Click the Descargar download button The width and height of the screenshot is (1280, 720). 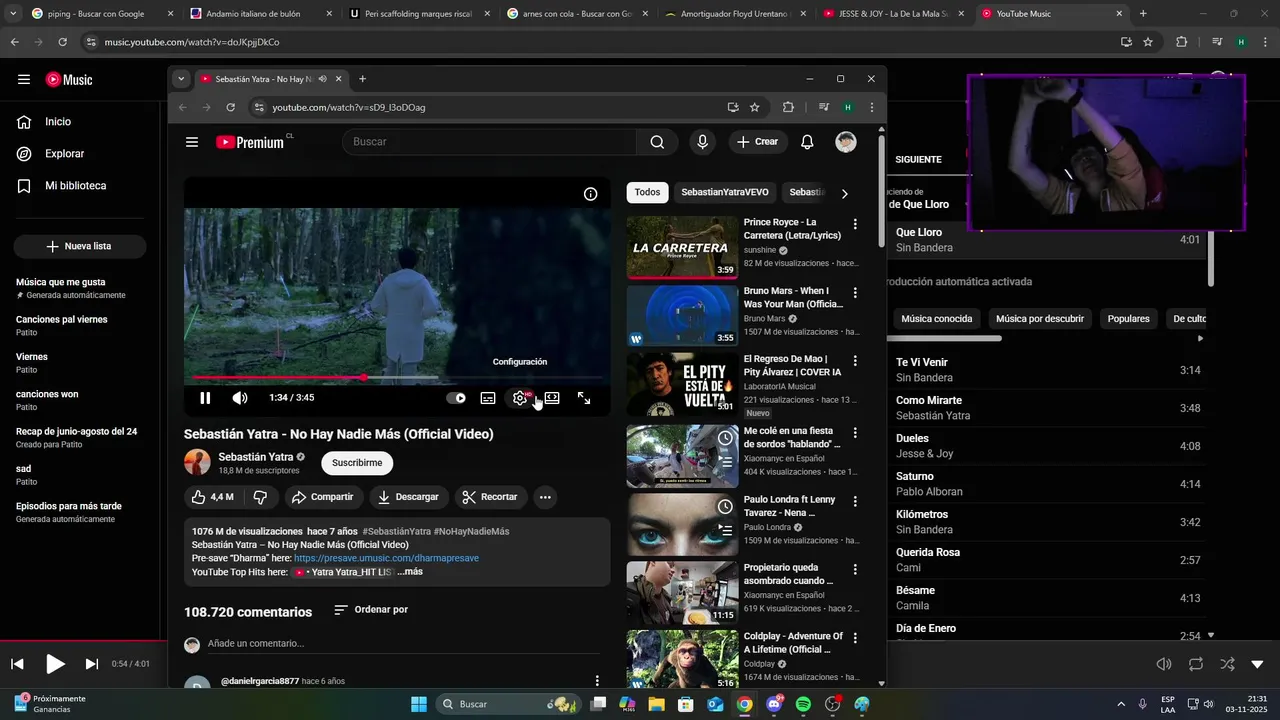[x=408, y=497]
